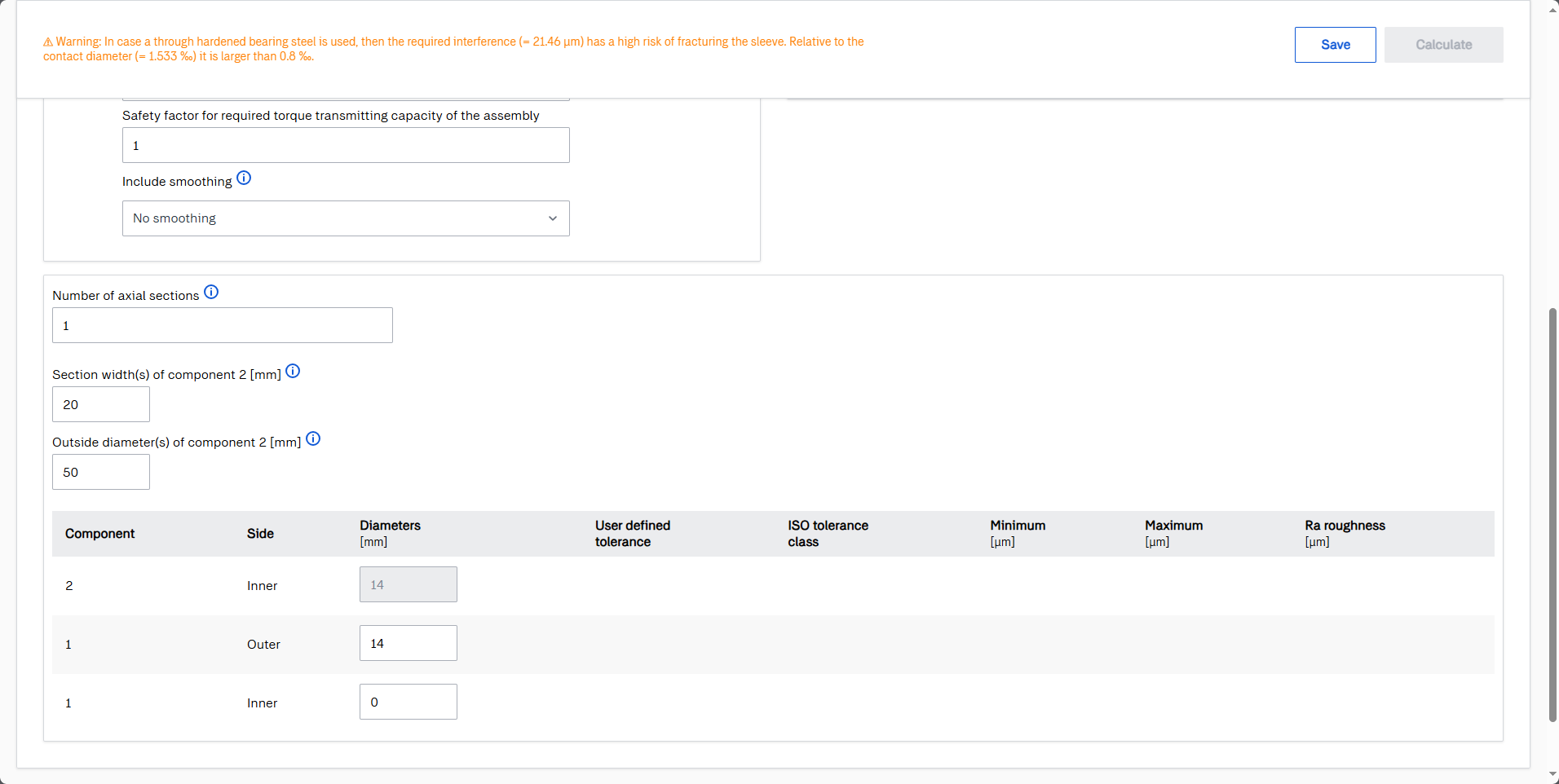Click the orange warning triangle icon
1559x784 pixels.
(x=48, y=42)
